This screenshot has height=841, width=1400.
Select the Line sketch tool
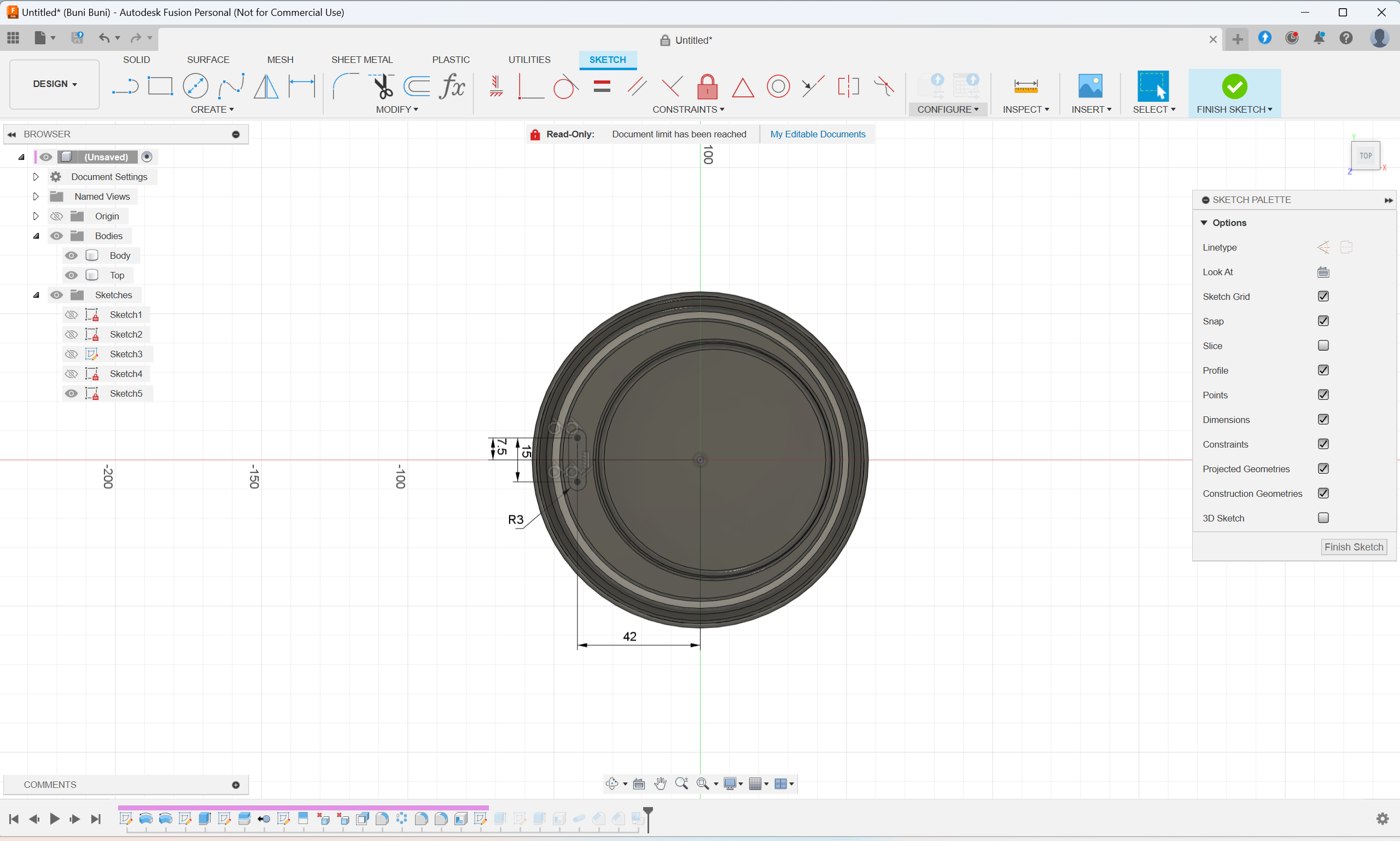(x=125, y=86)
